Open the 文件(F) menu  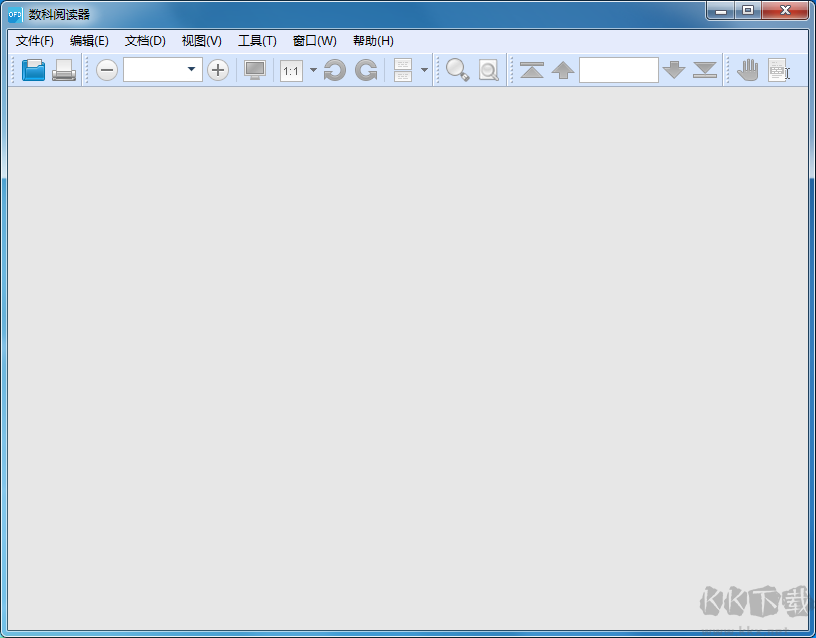click(x=34, y=41)
